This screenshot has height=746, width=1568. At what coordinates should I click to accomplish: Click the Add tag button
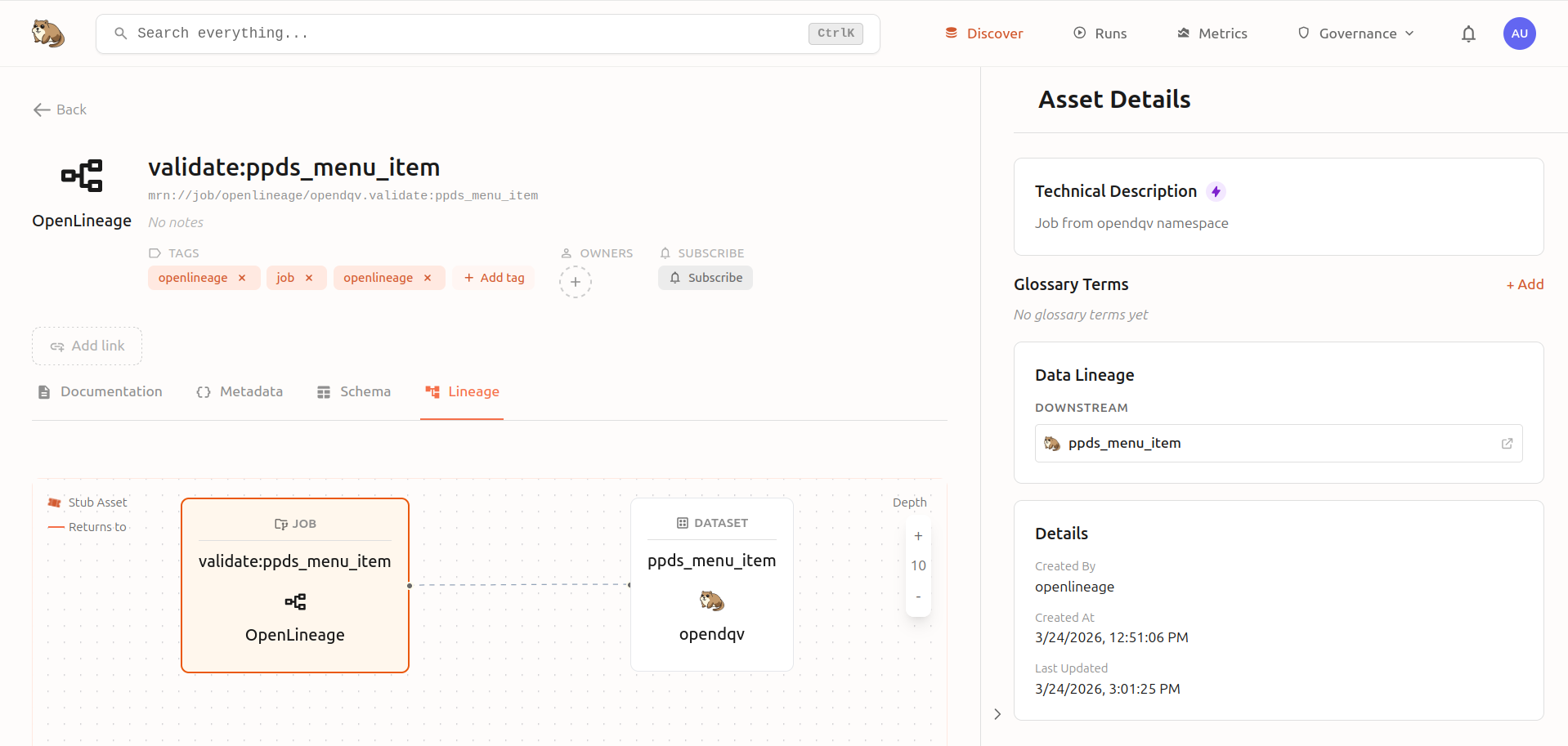494,278
